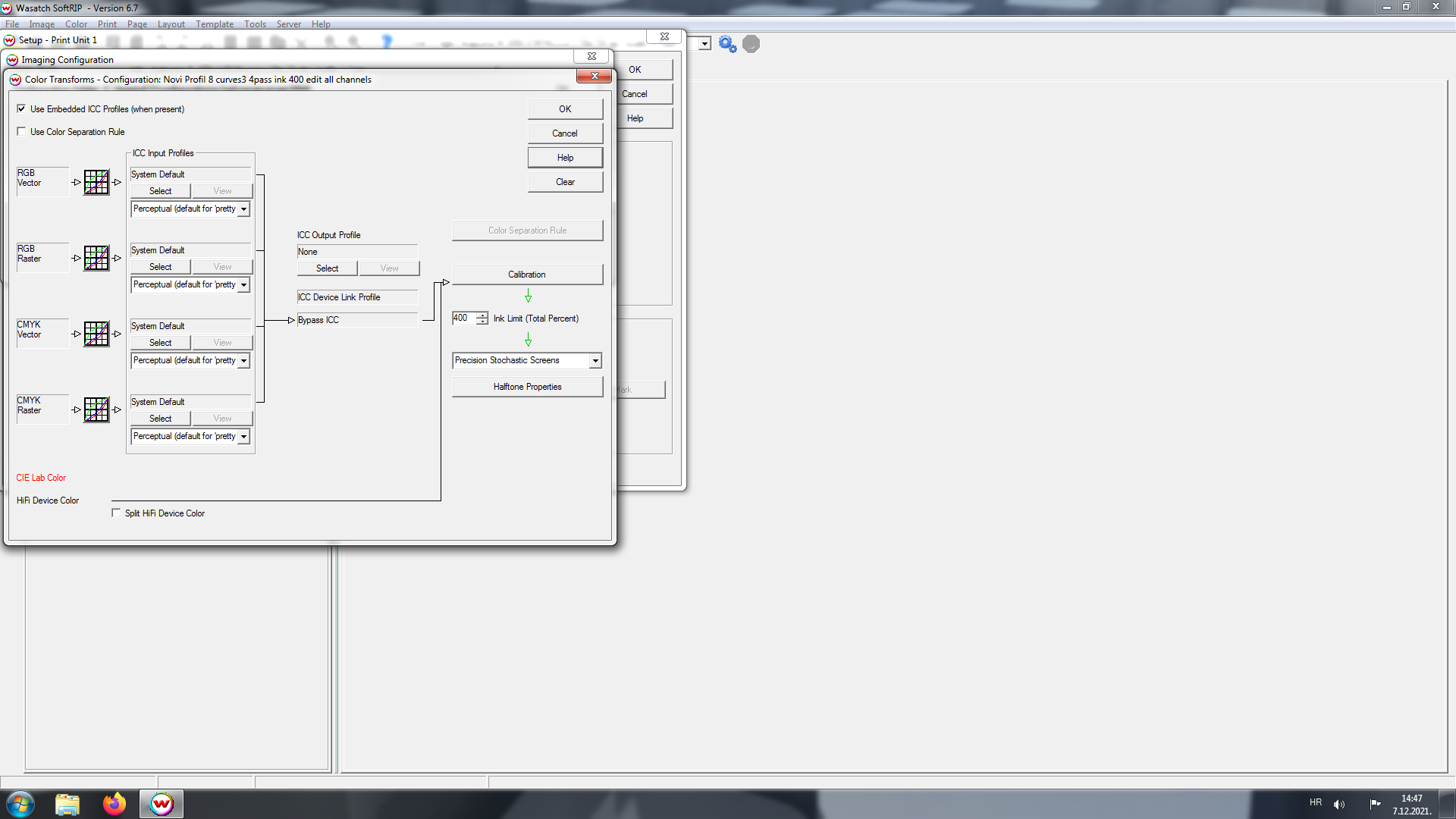
Task: Enable Use Color Separation Rule checkbox
Action: (x=21, y=131)
